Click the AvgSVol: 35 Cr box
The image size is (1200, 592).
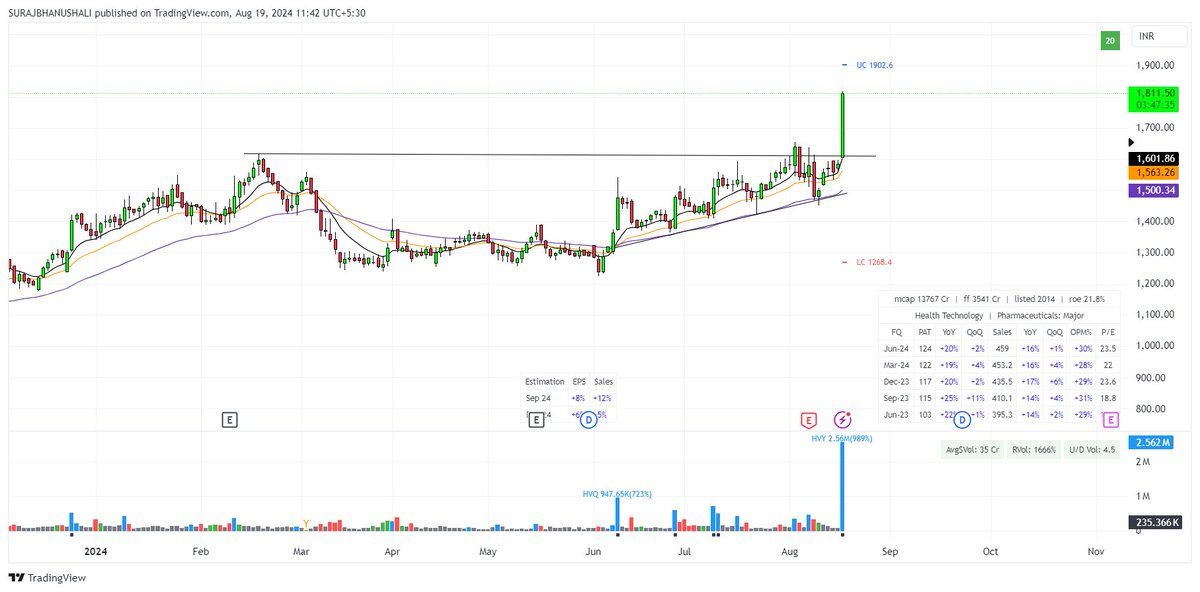click(971, 450)
